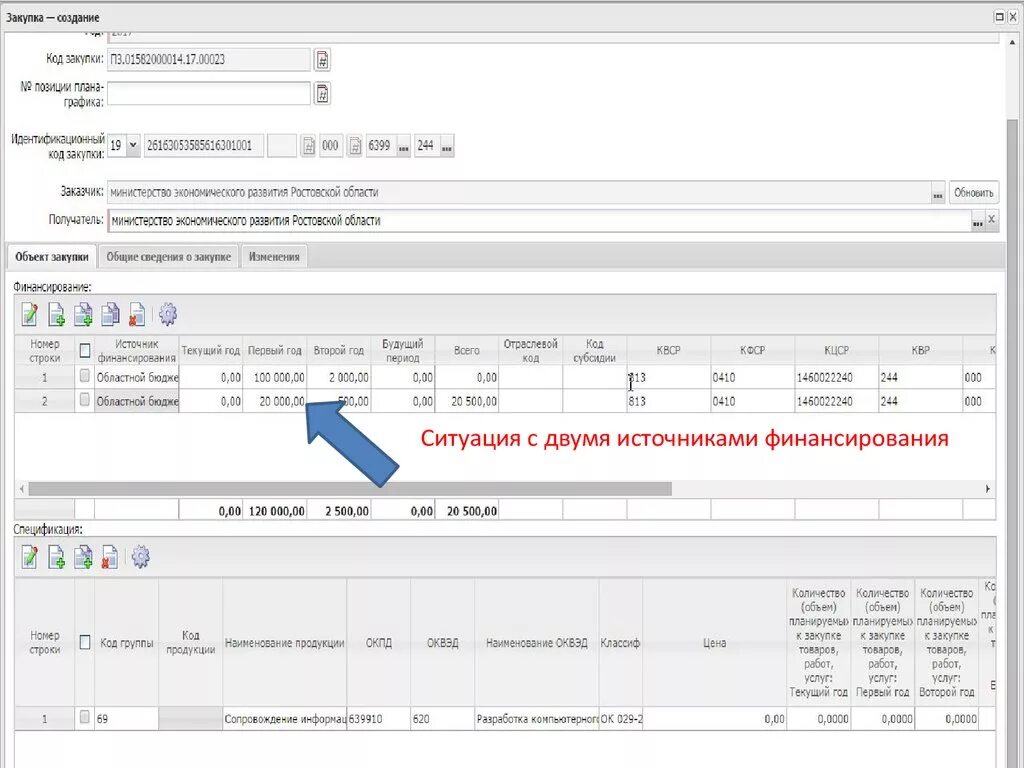The image size is (1024, 768).
Task: Open the ellipsis lookup for Заказчик field
Action: pos(938,193)
